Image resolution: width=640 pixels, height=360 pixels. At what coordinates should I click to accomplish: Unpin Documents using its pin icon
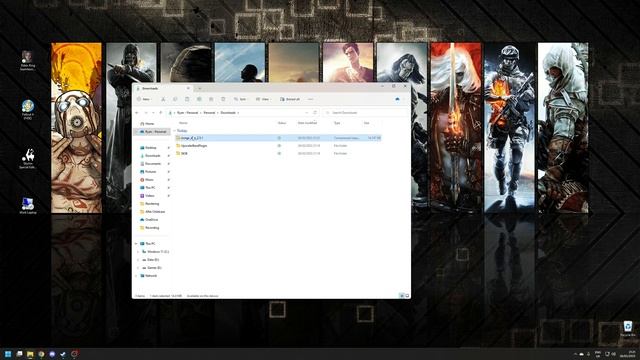pyautogui.click(x=169, y=164)
